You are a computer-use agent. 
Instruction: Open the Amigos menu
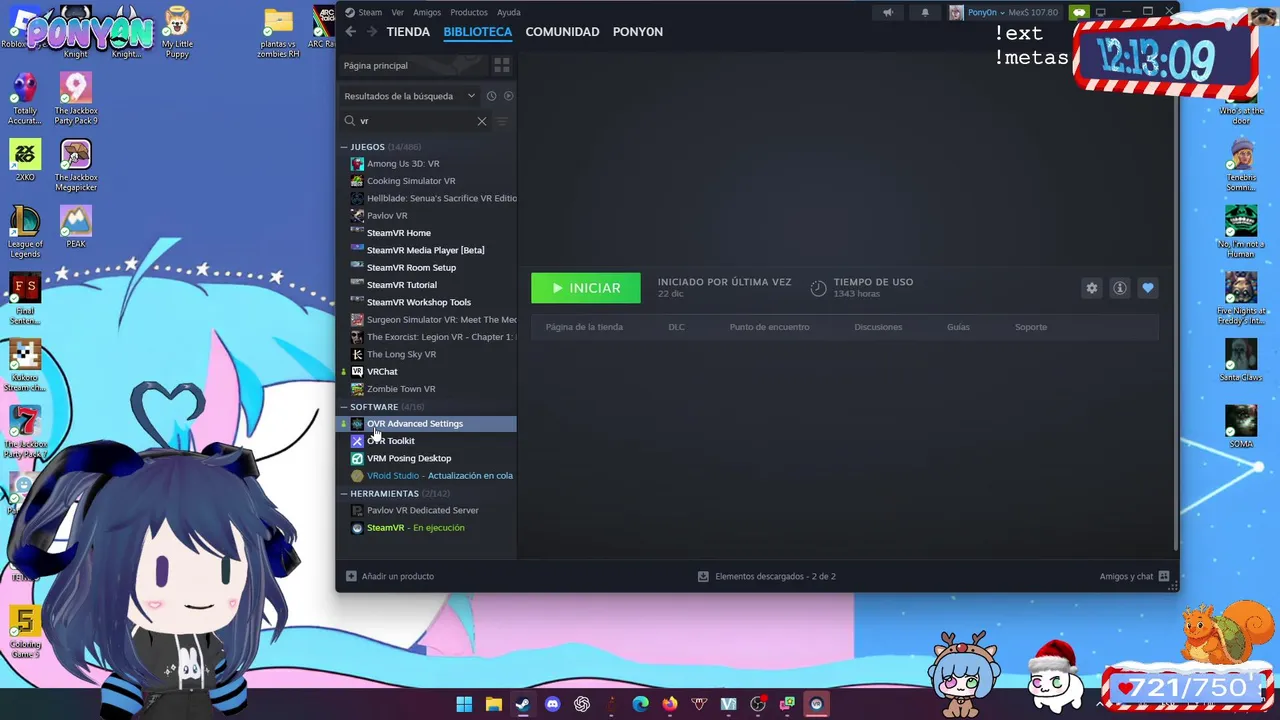(x=427, y=12)
